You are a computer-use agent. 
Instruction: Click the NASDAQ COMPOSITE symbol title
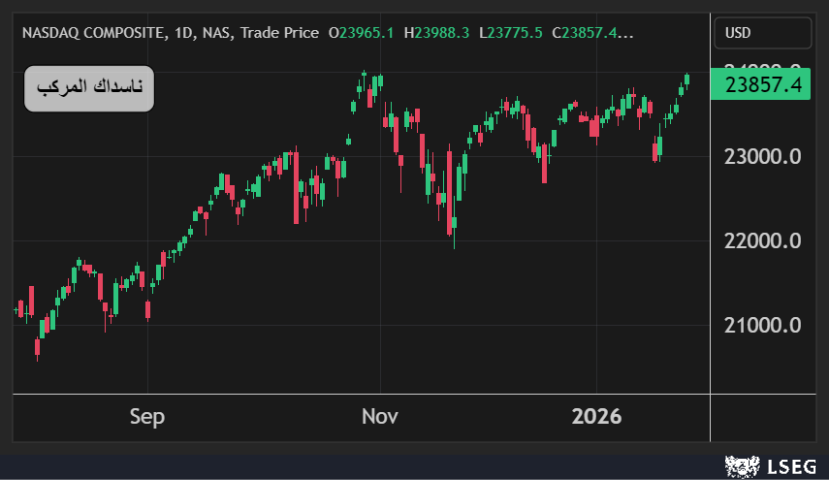[x=92, y=33]
